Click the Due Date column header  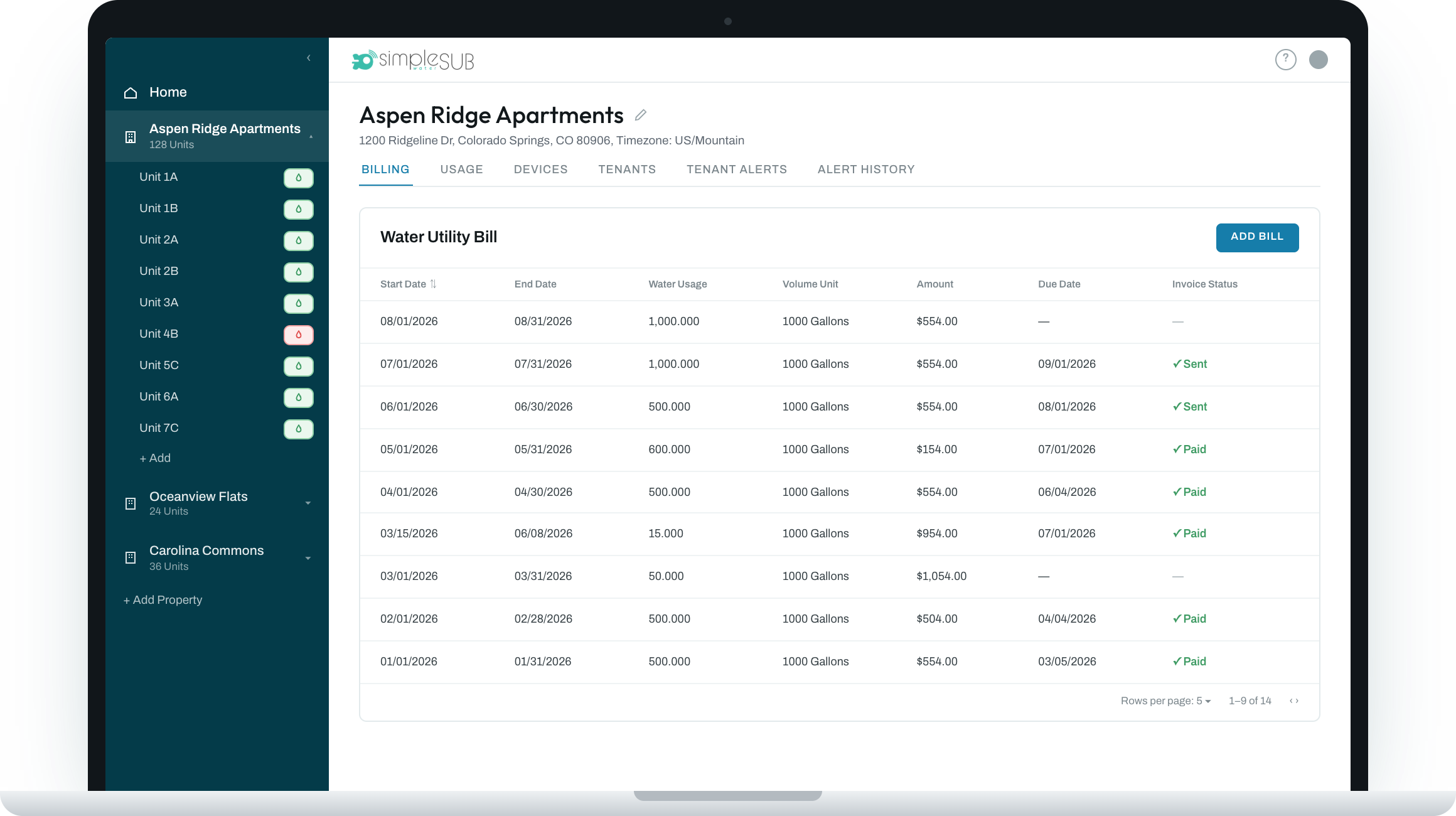[1059, 284]
